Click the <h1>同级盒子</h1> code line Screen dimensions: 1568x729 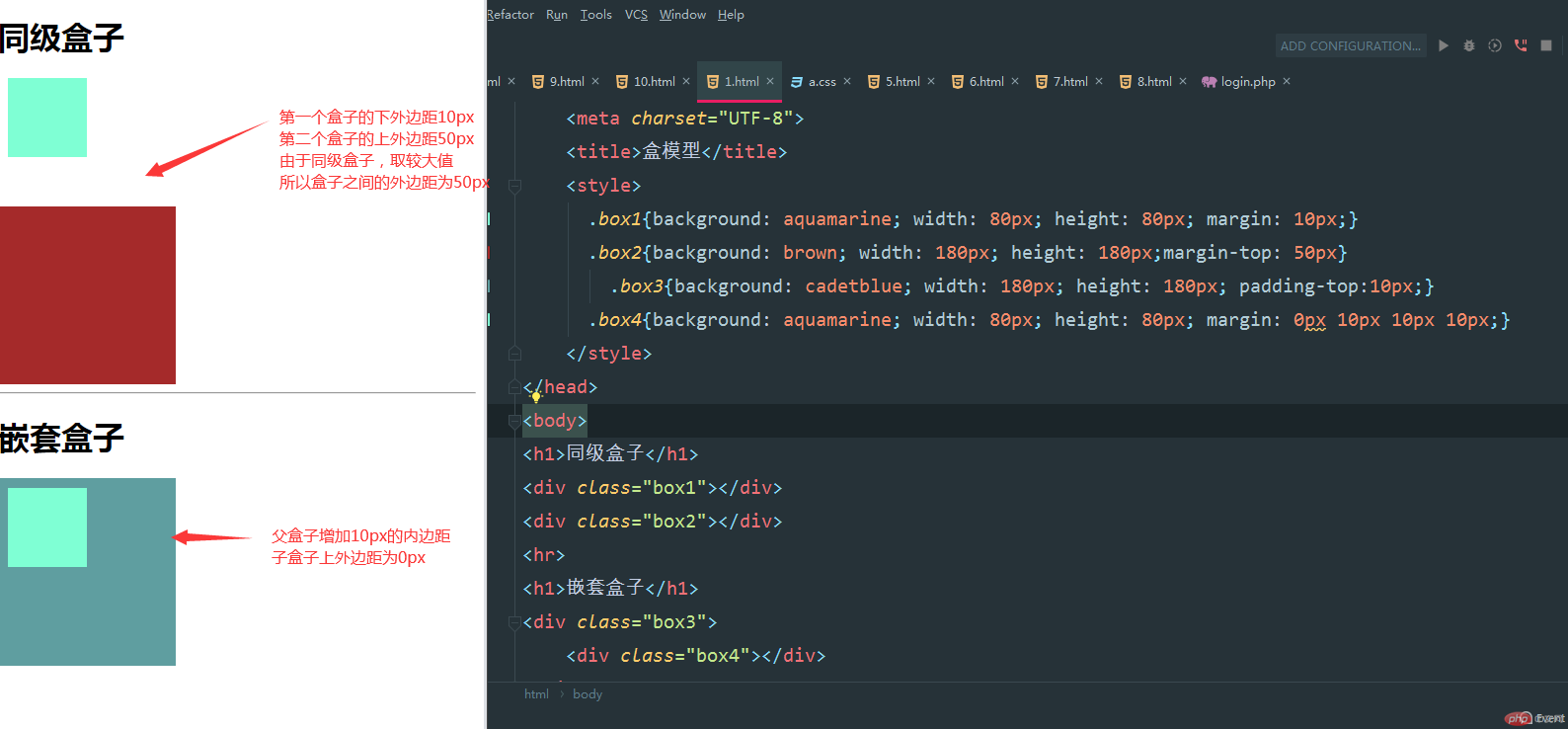[610, 454]
